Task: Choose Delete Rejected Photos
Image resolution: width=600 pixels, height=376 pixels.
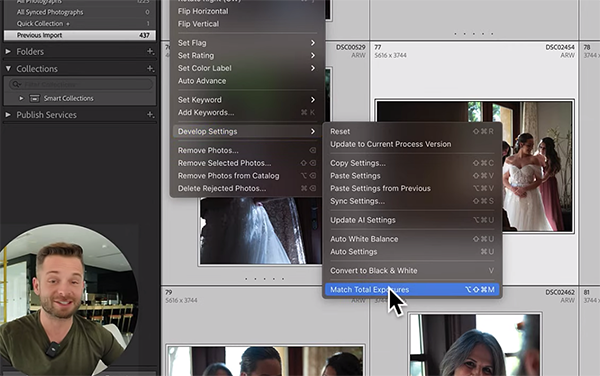Action: click(x=246, y=188)
